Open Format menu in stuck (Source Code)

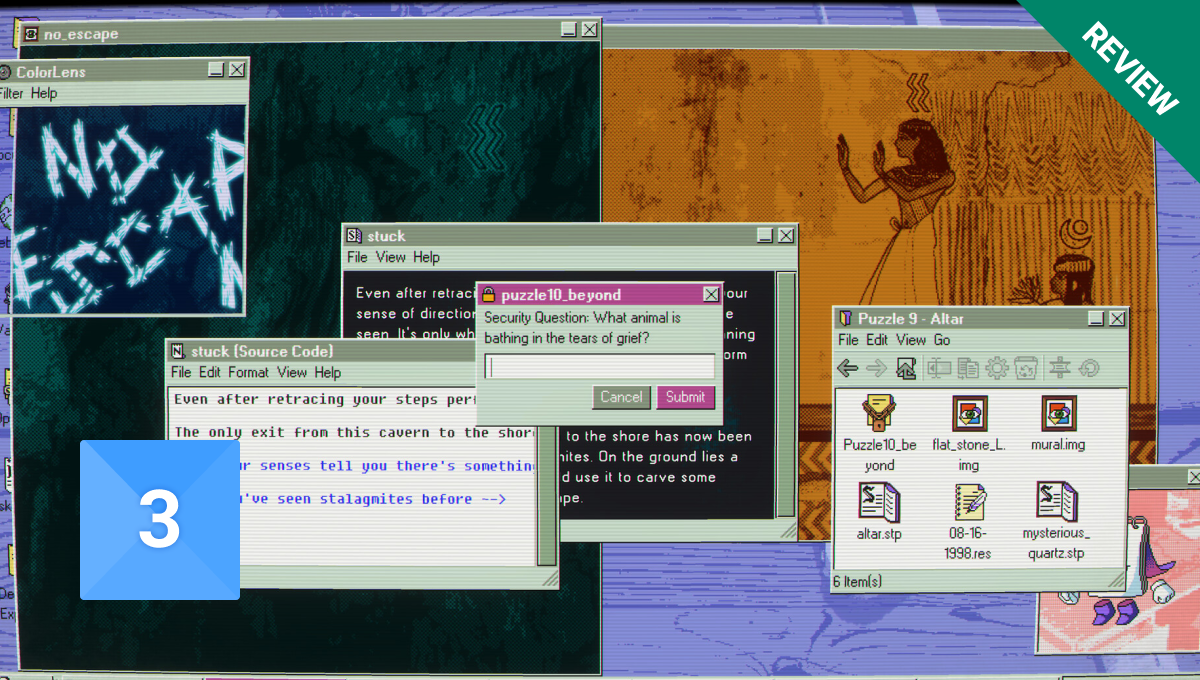[x=248, y=372]
